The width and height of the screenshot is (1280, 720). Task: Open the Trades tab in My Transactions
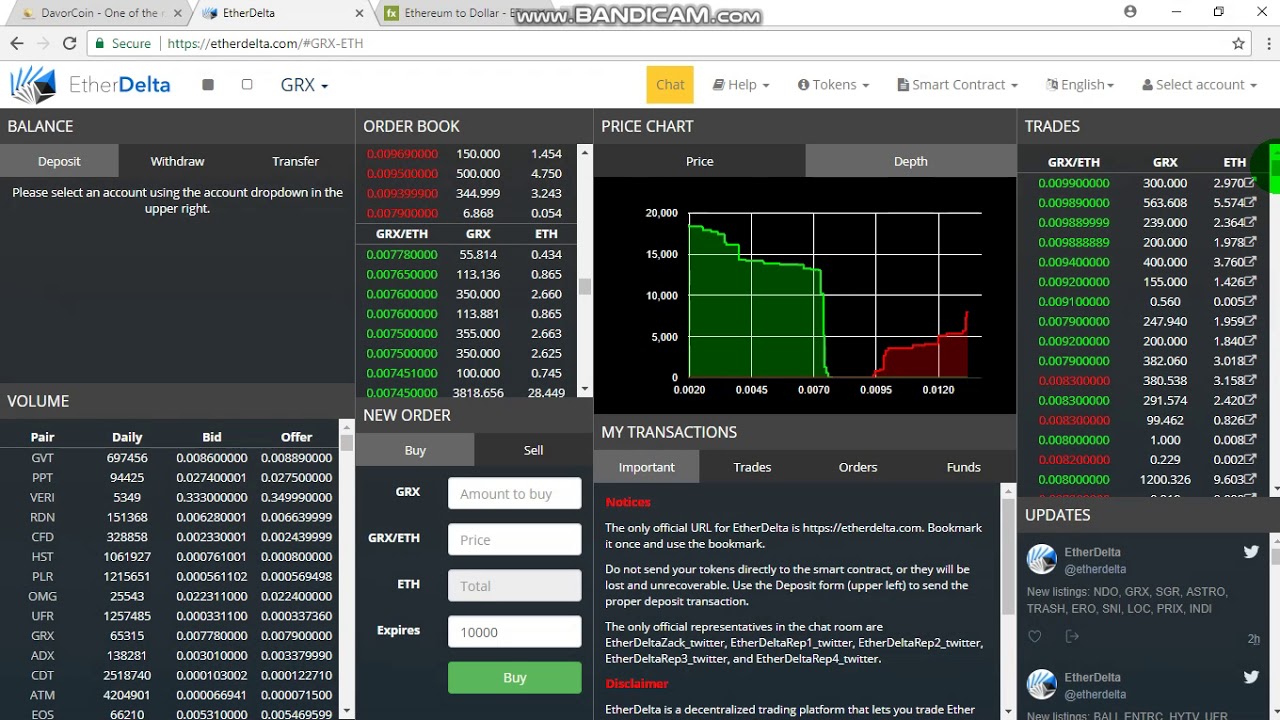752,467
